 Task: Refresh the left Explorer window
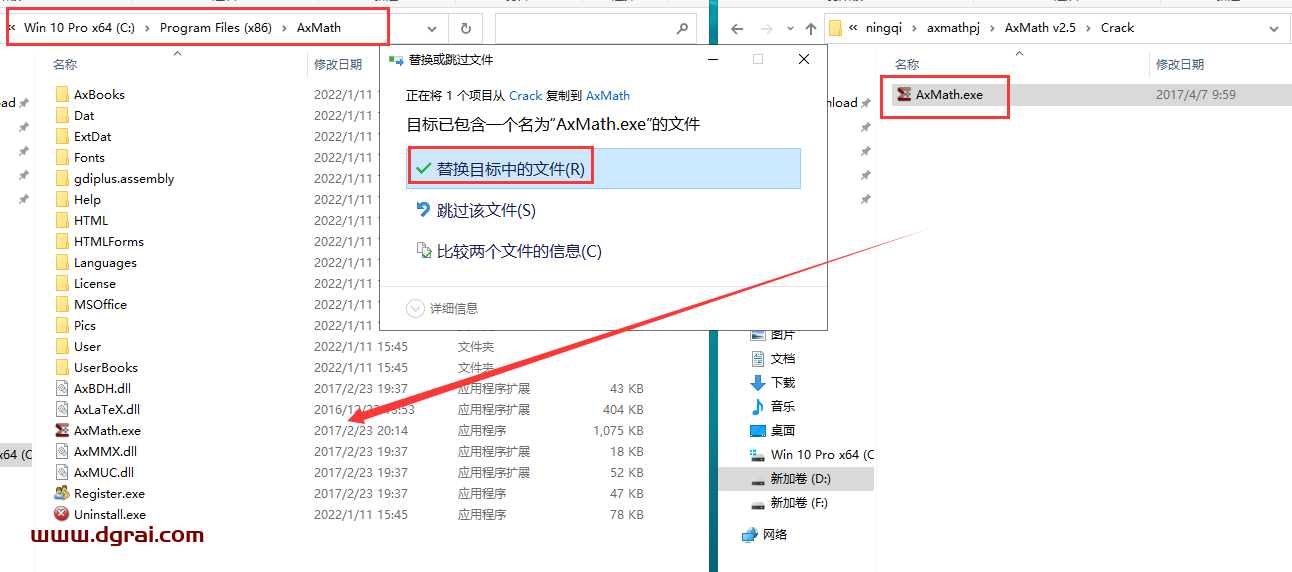[466, 28]
